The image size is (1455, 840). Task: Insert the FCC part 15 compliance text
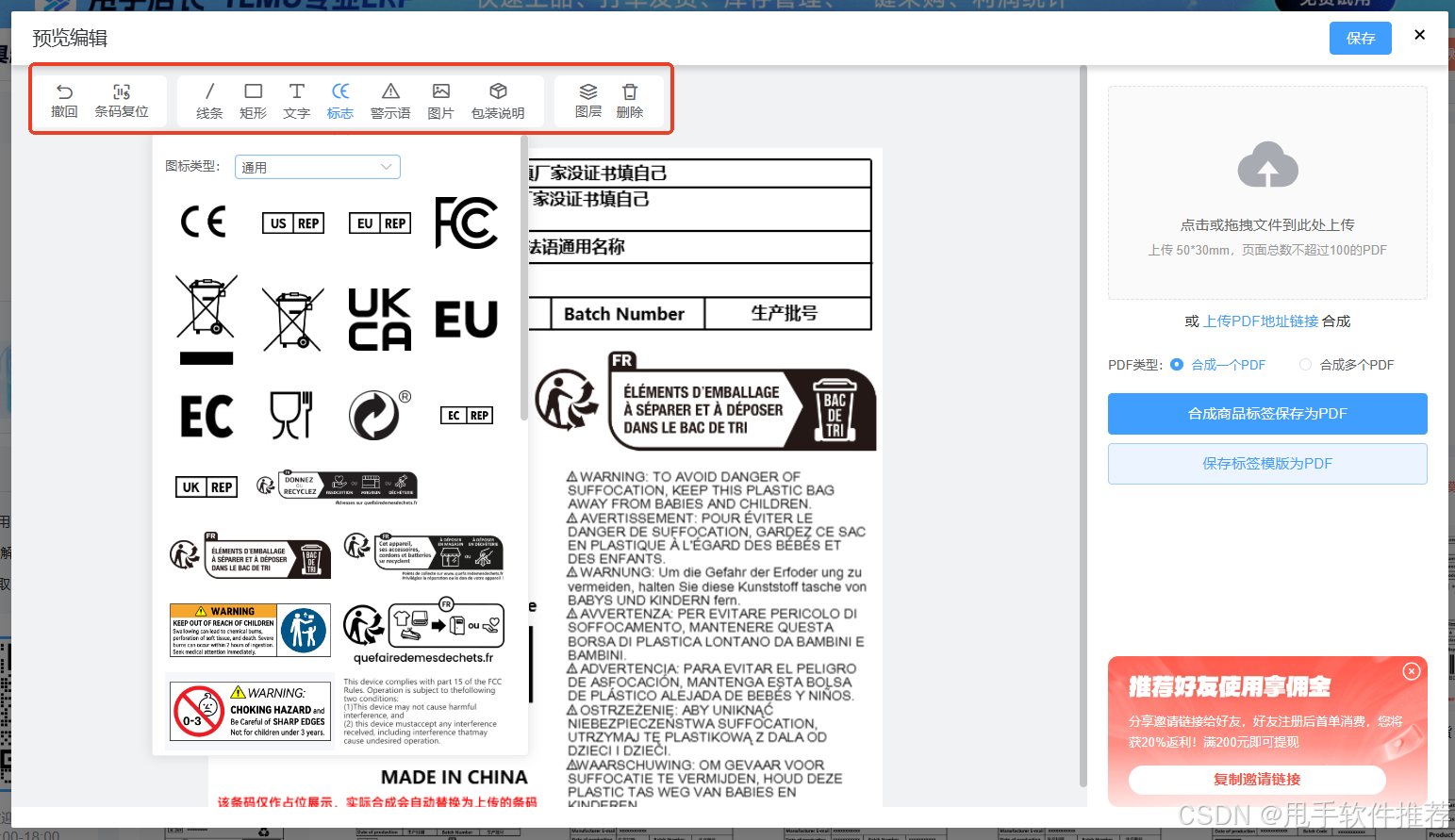click(x=423, y=711)
